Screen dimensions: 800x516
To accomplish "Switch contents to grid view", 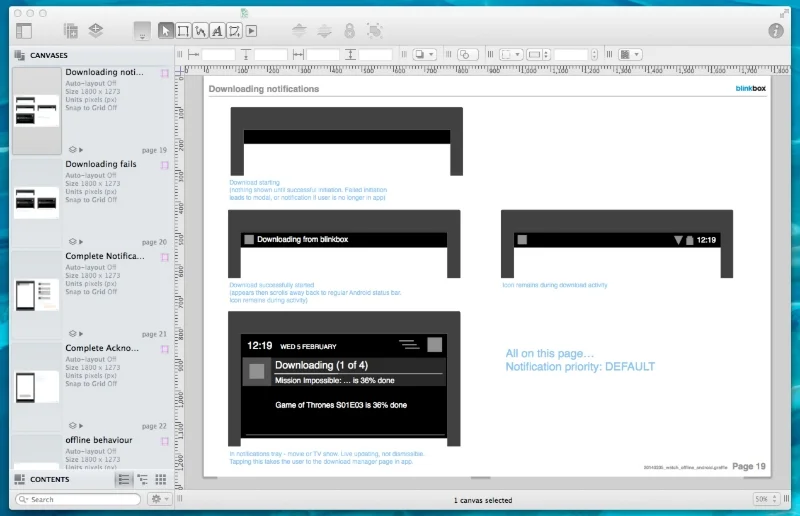I will [x=161, y=479].
